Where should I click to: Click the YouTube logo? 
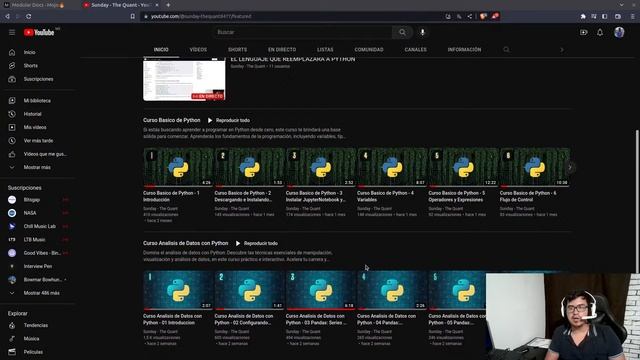click(39, 32)
